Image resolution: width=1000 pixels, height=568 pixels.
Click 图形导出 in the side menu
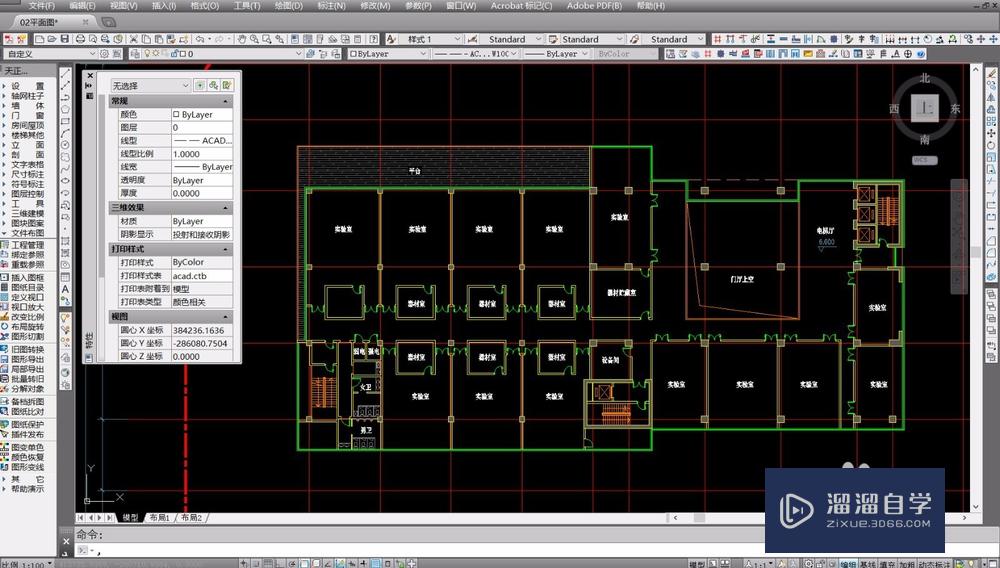click(x=27, y=360)
